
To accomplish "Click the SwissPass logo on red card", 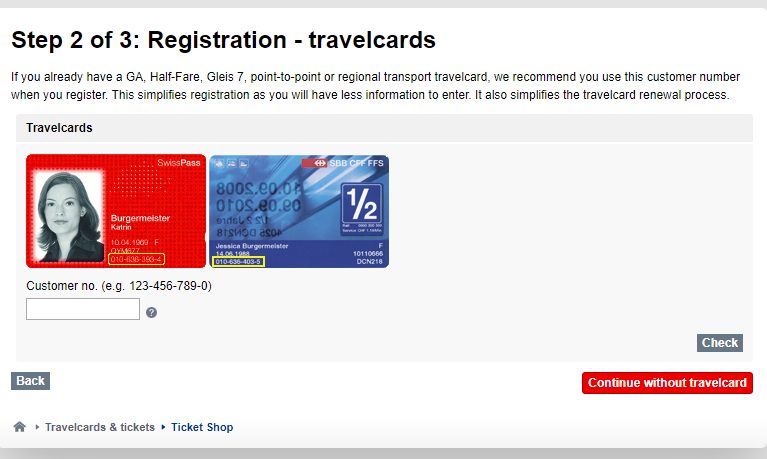I will click(179, 163).
